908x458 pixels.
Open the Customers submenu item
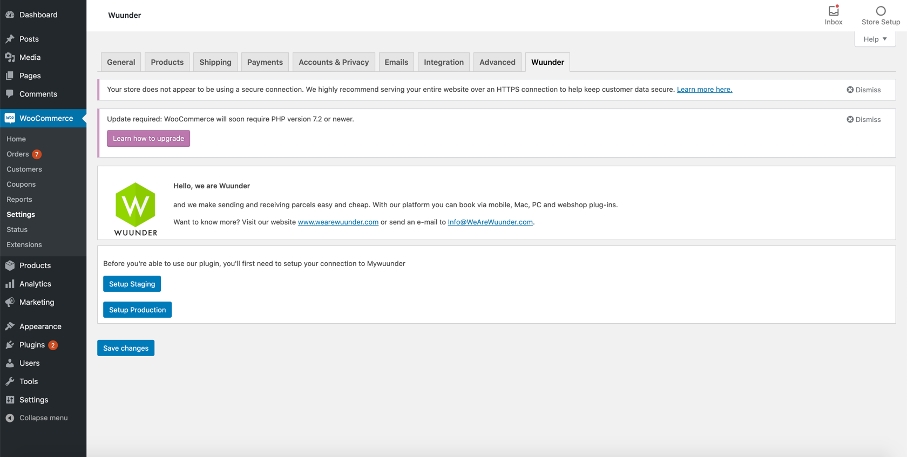click(x=24, y=169)
